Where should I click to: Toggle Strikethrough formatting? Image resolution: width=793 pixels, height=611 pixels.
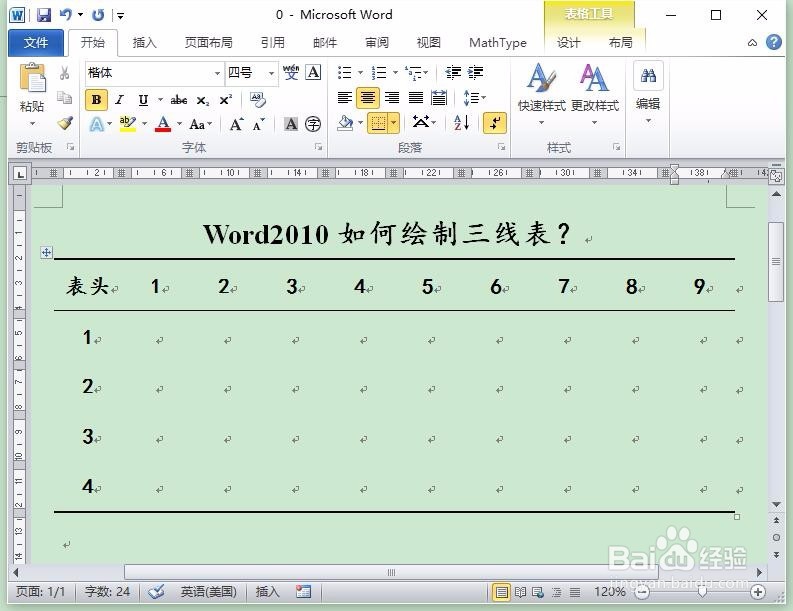click(179, 100)
